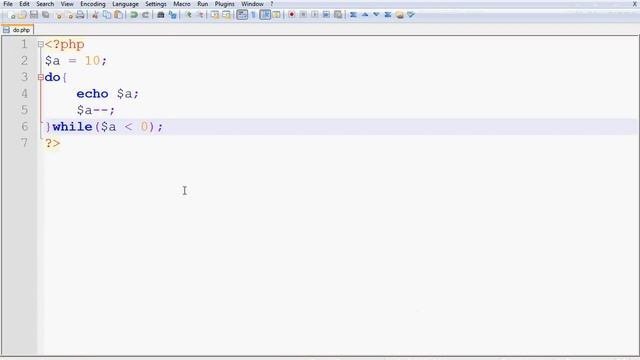Open the Plugins menu
This screenshot has height=360, width=640.
point(224,4)
